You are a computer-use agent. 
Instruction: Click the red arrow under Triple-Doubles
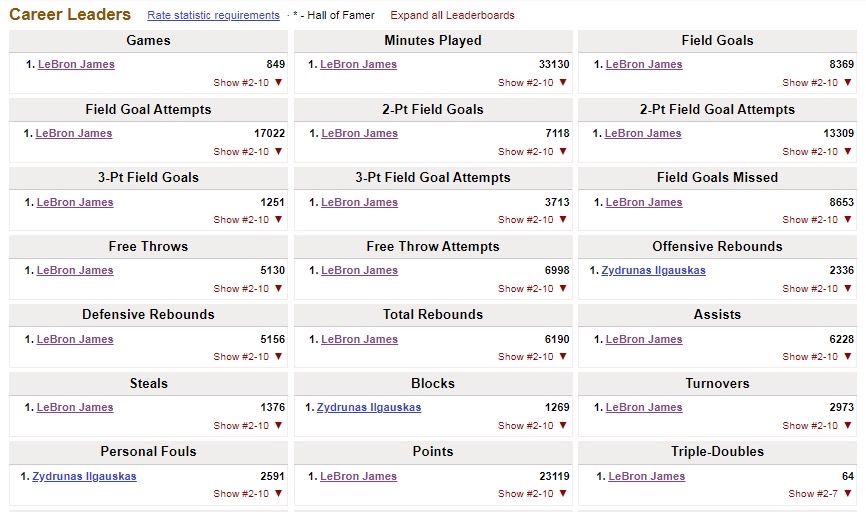point(848,493)
